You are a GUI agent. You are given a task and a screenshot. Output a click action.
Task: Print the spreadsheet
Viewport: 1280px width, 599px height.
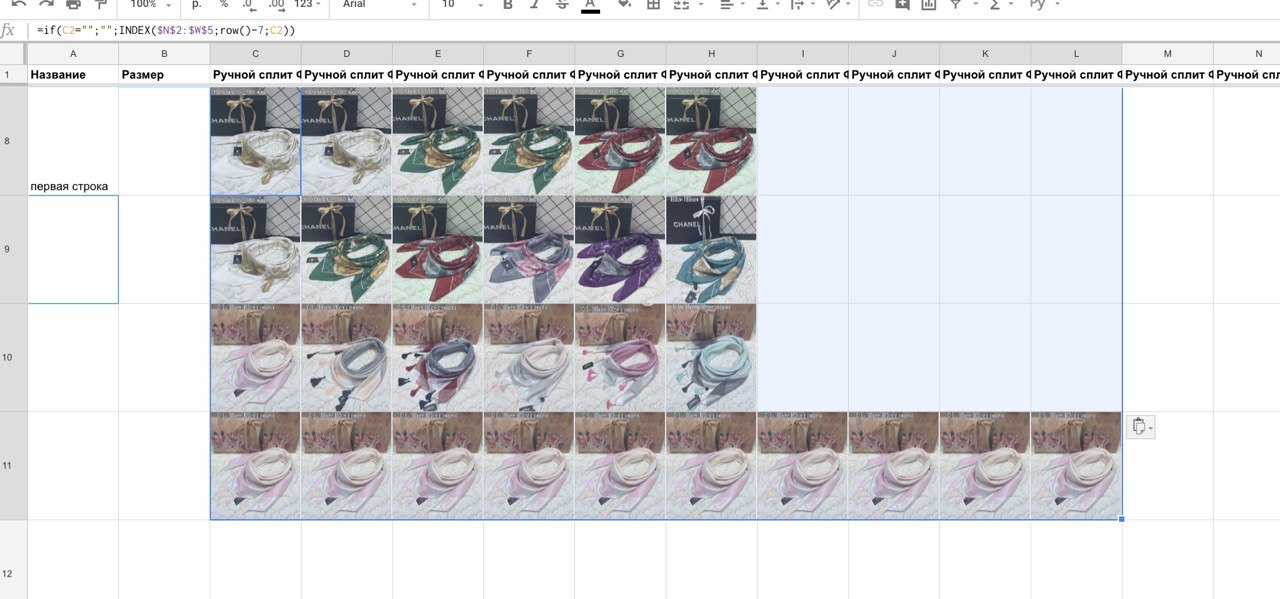click(73, 5)
